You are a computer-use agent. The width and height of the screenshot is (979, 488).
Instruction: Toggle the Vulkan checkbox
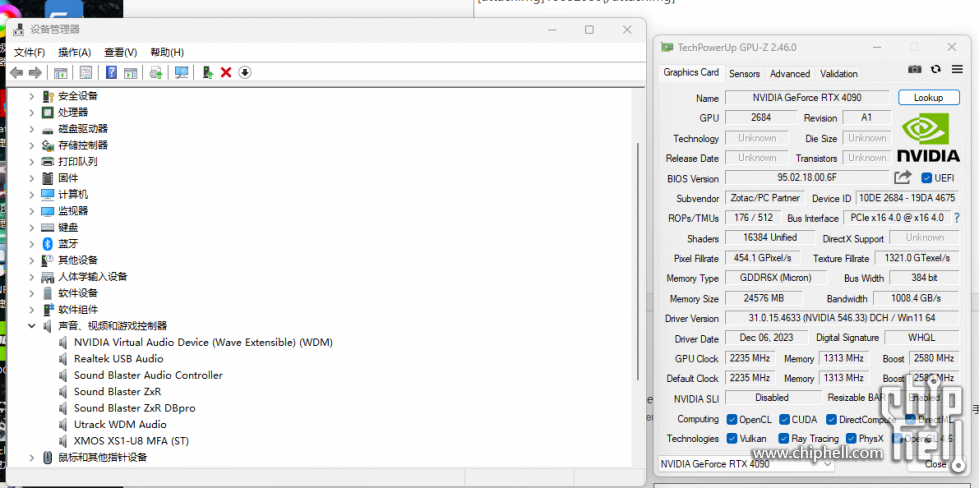[732, 439]
